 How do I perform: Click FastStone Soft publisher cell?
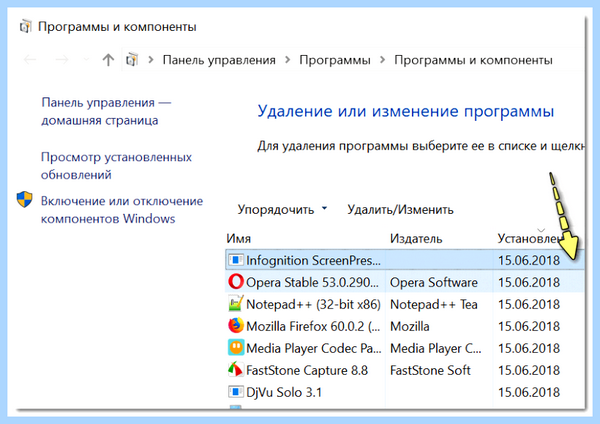tap(430, 370)
